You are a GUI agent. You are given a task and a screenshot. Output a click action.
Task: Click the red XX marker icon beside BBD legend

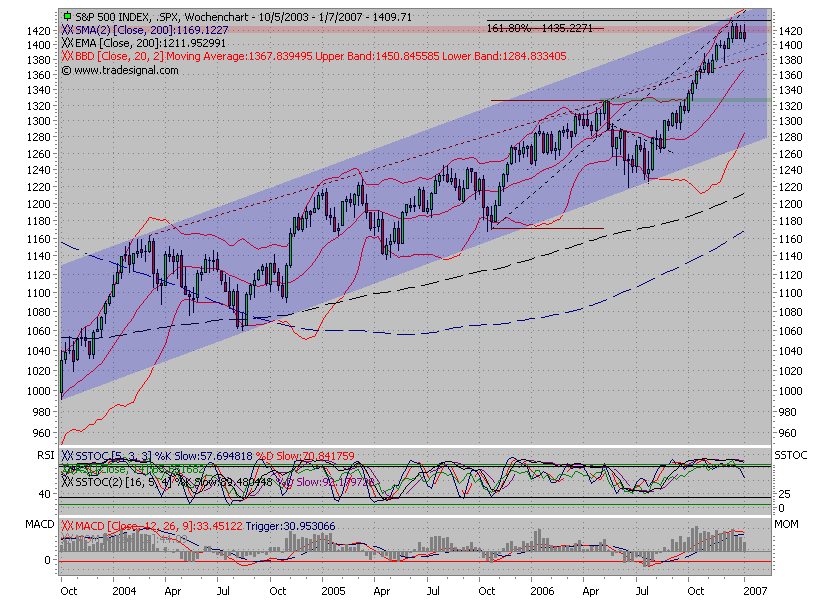point(67,56)
